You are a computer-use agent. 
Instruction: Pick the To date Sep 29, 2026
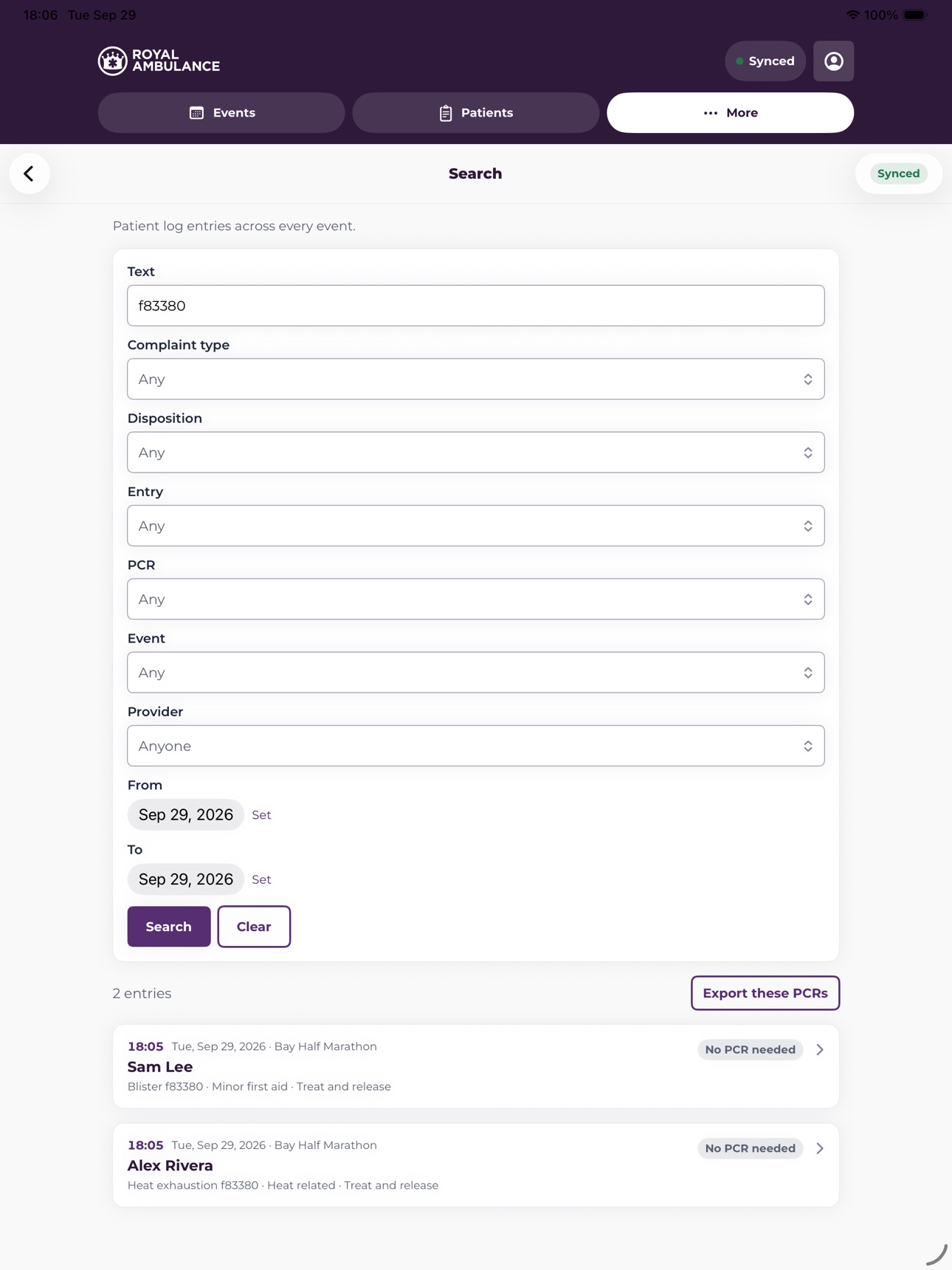186,879
